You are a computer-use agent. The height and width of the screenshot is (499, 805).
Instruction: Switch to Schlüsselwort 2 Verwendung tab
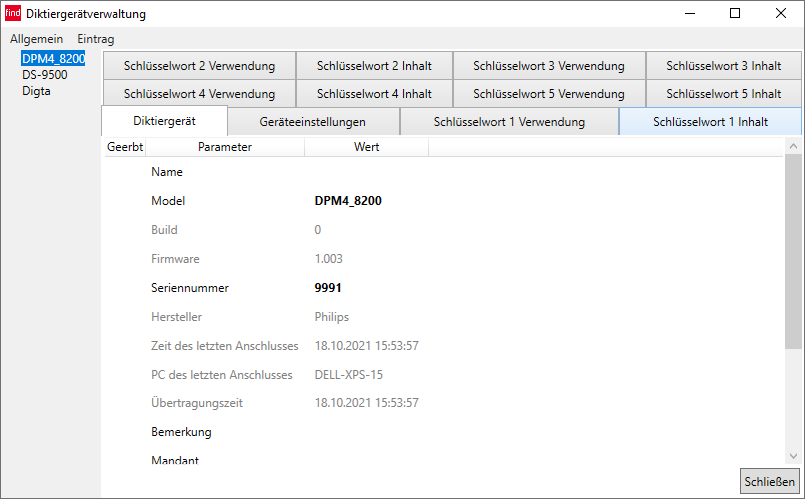click(199, 66)
